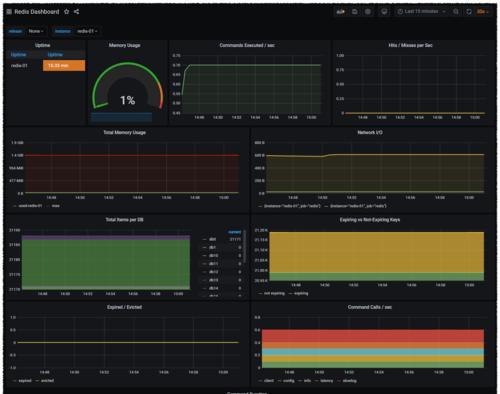This screenshot has height=394, width=500.
Task: Click the red band in Command Calls chart
Action: click(x=373, y=336)
